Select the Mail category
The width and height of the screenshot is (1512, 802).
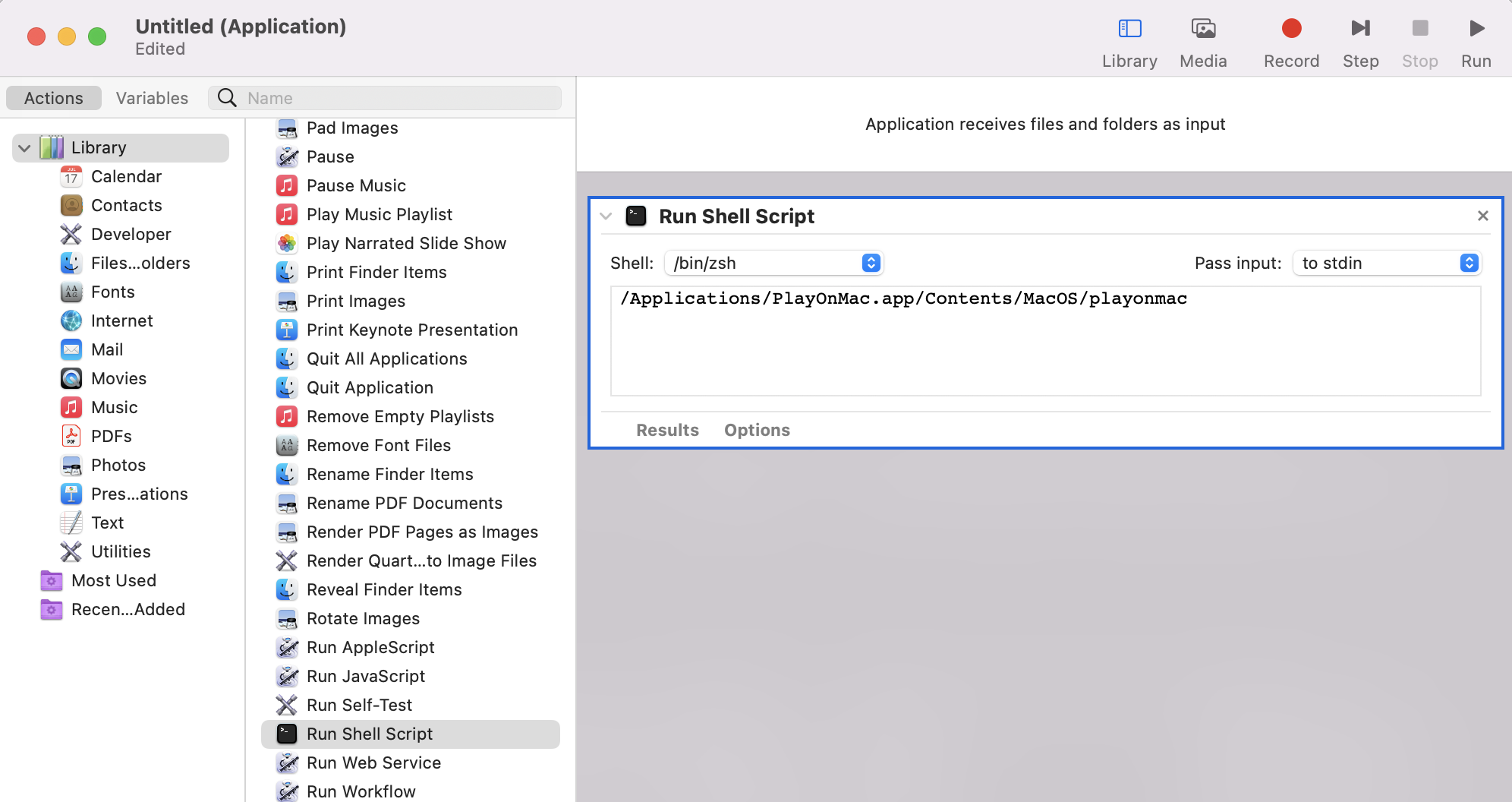[91, 350]
